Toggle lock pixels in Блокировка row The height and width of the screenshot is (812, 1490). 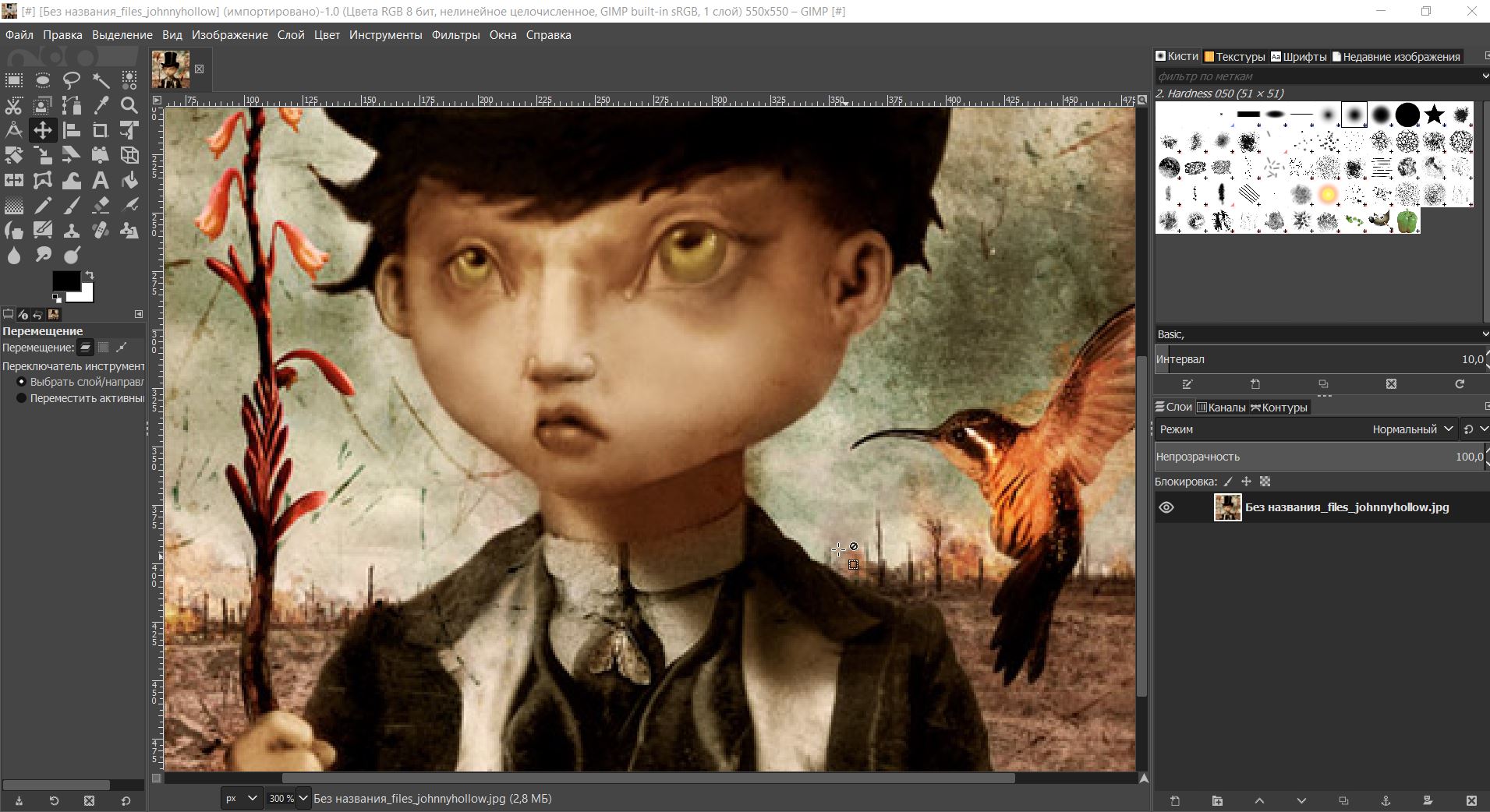click(x=1228, y=482)
